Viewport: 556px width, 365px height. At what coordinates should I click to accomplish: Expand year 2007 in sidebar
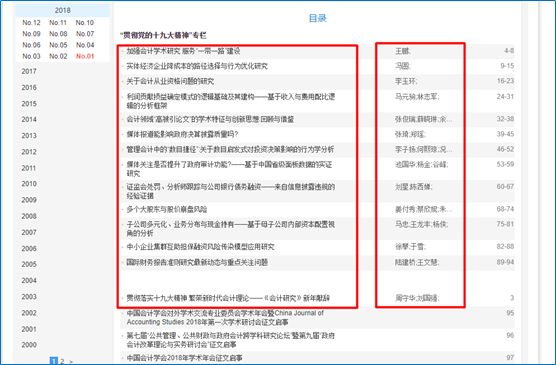coord(29,232)
